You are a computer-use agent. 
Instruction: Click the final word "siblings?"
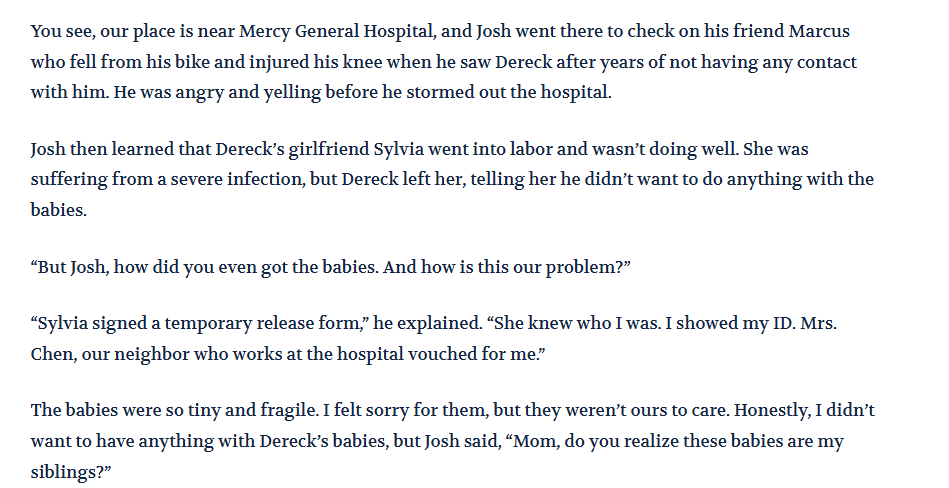(x=70, y=472)
